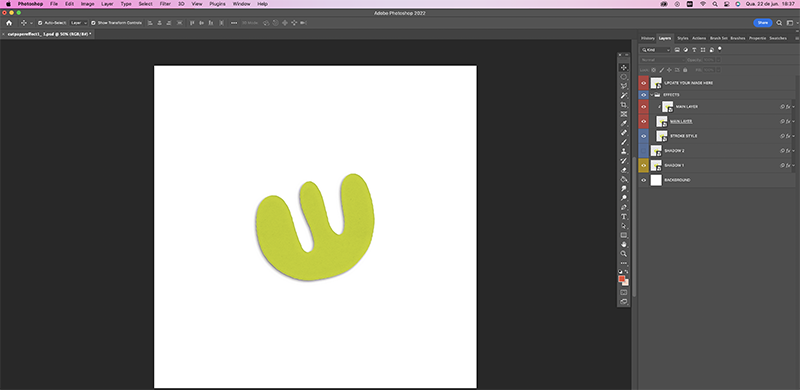The width and height of the screenshot is (800, 390).
Task: Select the Magic Wand tool
Action: click(623, 95)
